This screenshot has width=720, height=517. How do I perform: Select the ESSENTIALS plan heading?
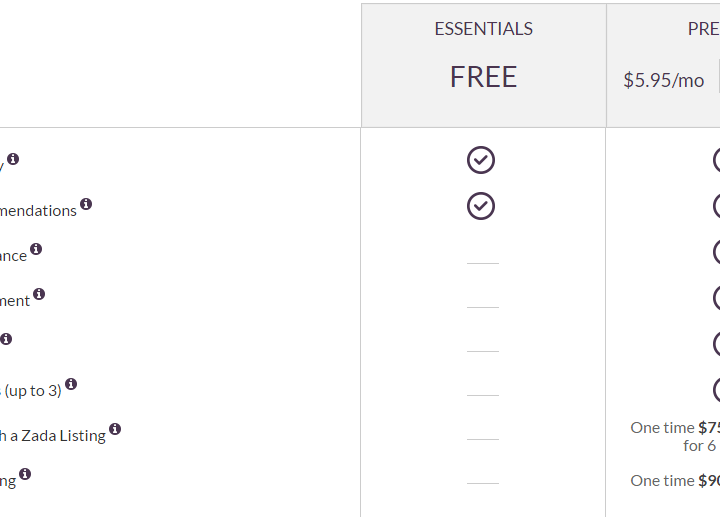[484, 29]
